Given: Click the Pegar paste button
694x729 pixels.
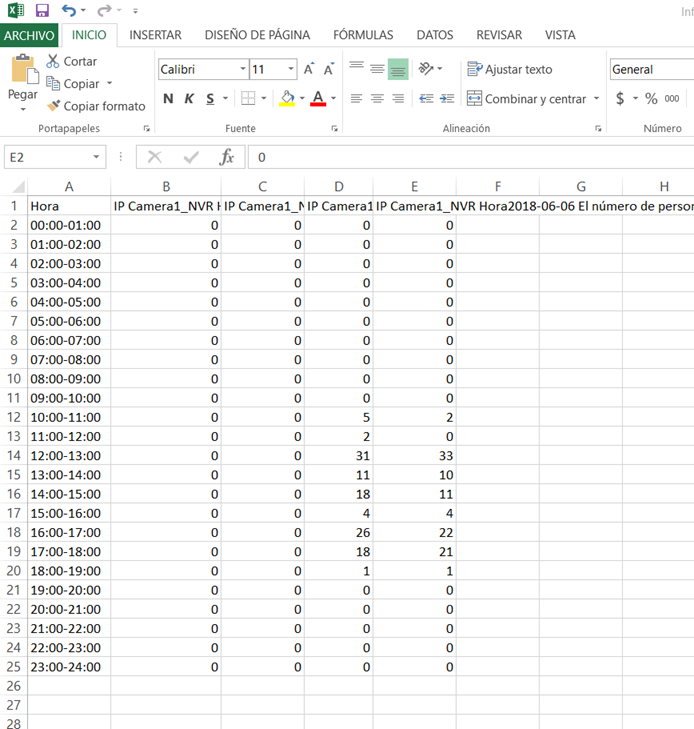Looking at the screenshot, I should pos(22,83).
